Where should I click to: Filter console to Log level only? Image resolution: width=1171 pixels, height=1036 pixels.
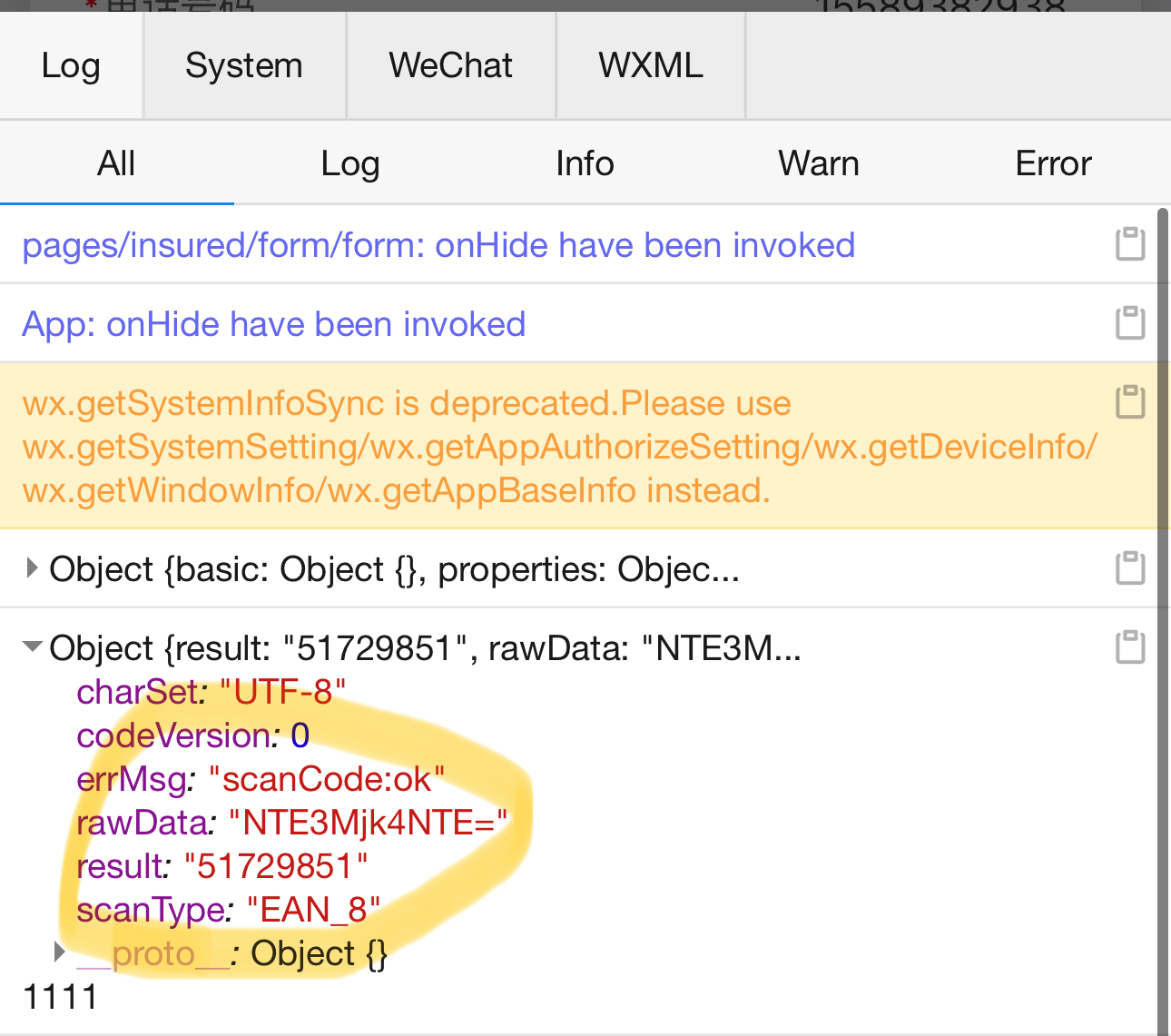pyautogui.click(x=350, y=163)
